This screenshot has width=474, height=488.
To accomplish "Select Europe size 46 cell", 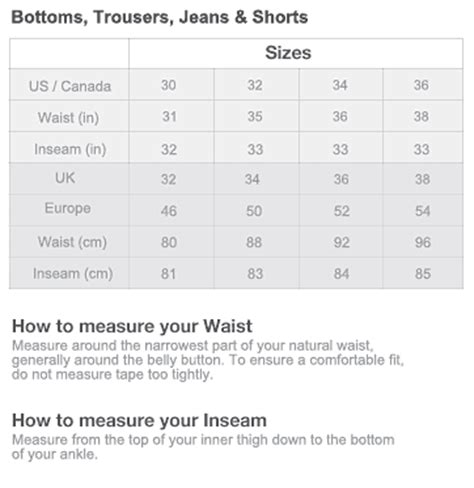I will 169,211.
